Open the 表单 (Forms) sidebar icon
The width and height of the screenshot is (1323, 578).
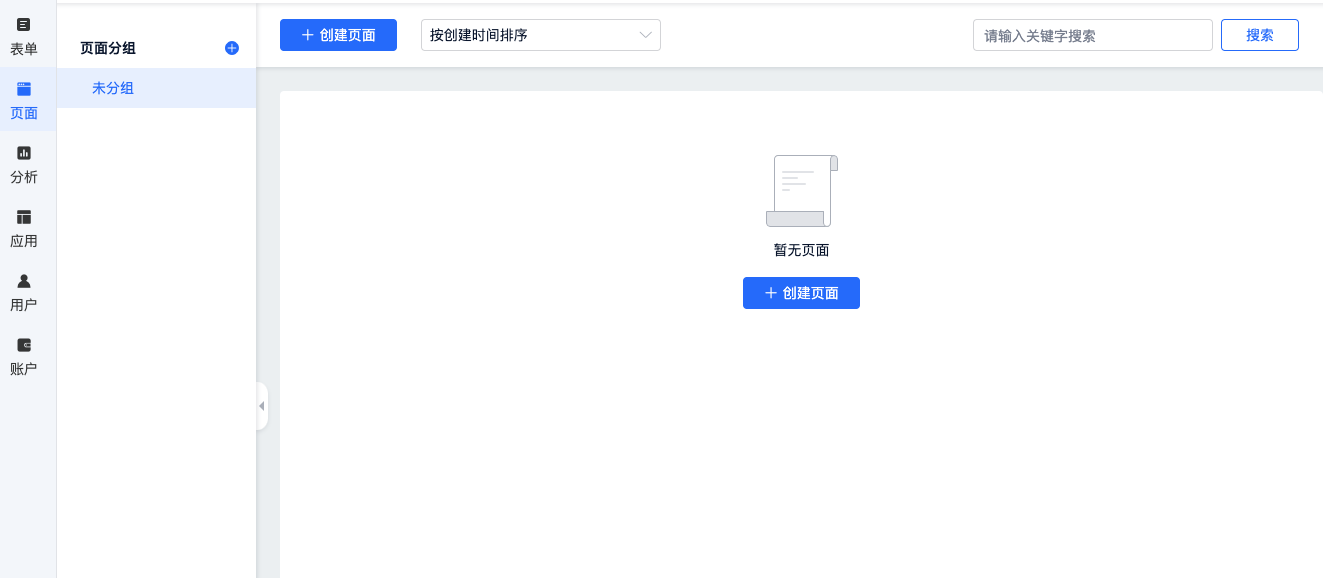point(24,25)
